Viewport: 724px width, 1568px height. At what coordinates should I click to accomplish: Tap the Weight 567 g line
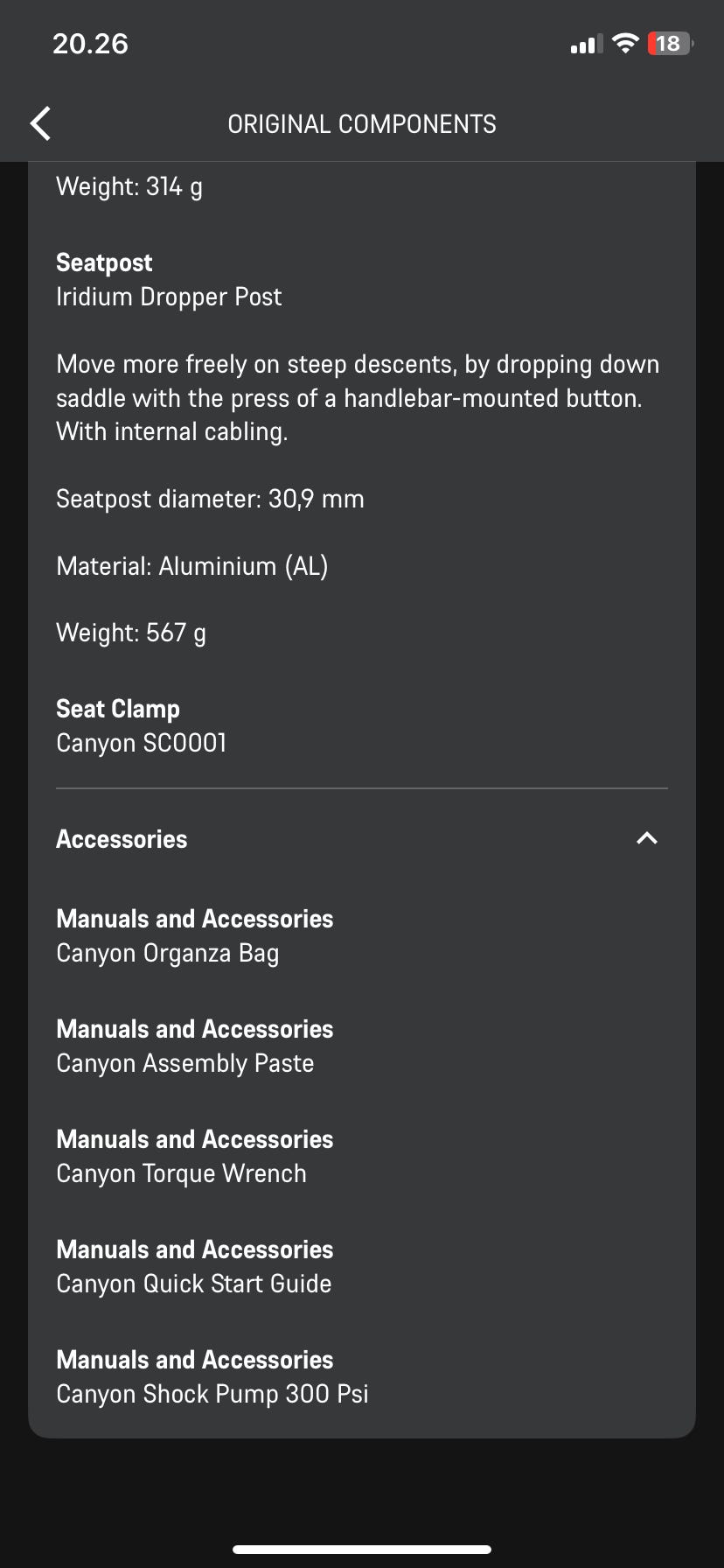coord(131,633)
